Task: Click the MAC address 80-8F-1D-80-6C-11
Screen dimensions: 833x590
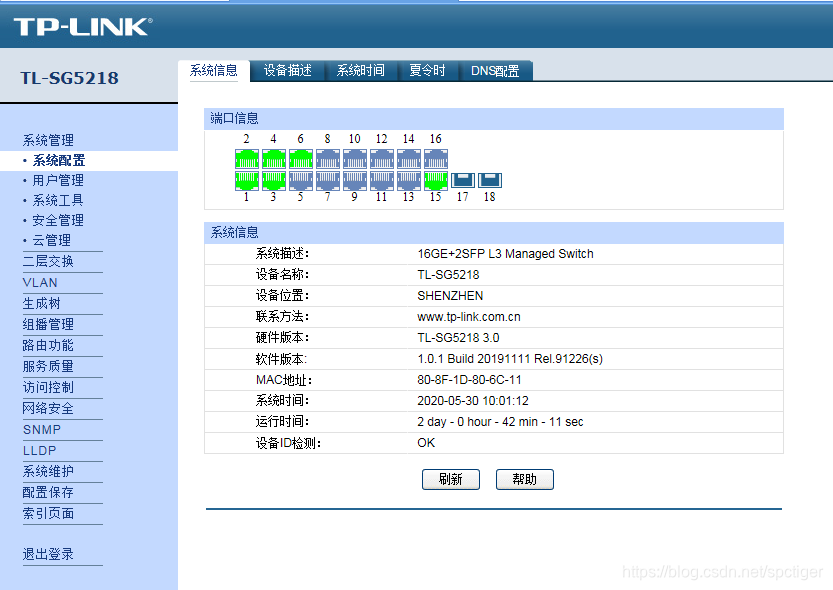Action: click(470, 380)
